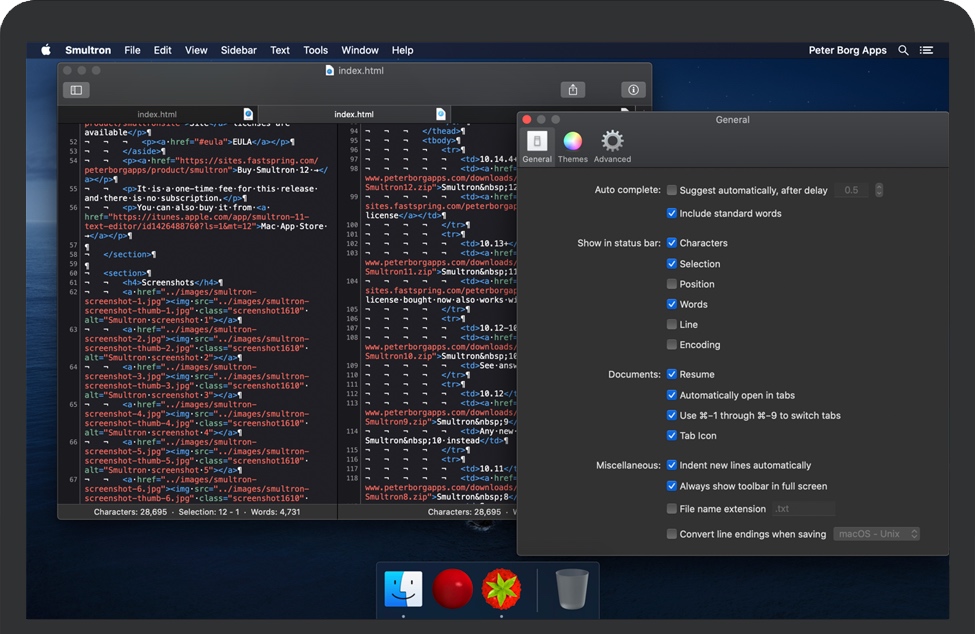Open the Advanced preferences gear
The height and width of the screenshot is (634, 975).
612,146
